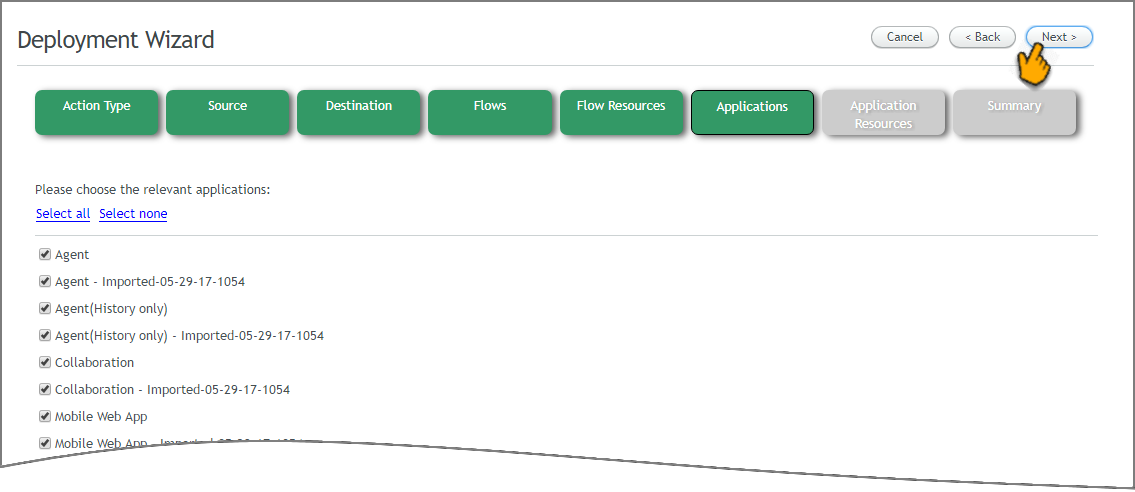Uncheck the Agent checkbox

click(45, 255)
